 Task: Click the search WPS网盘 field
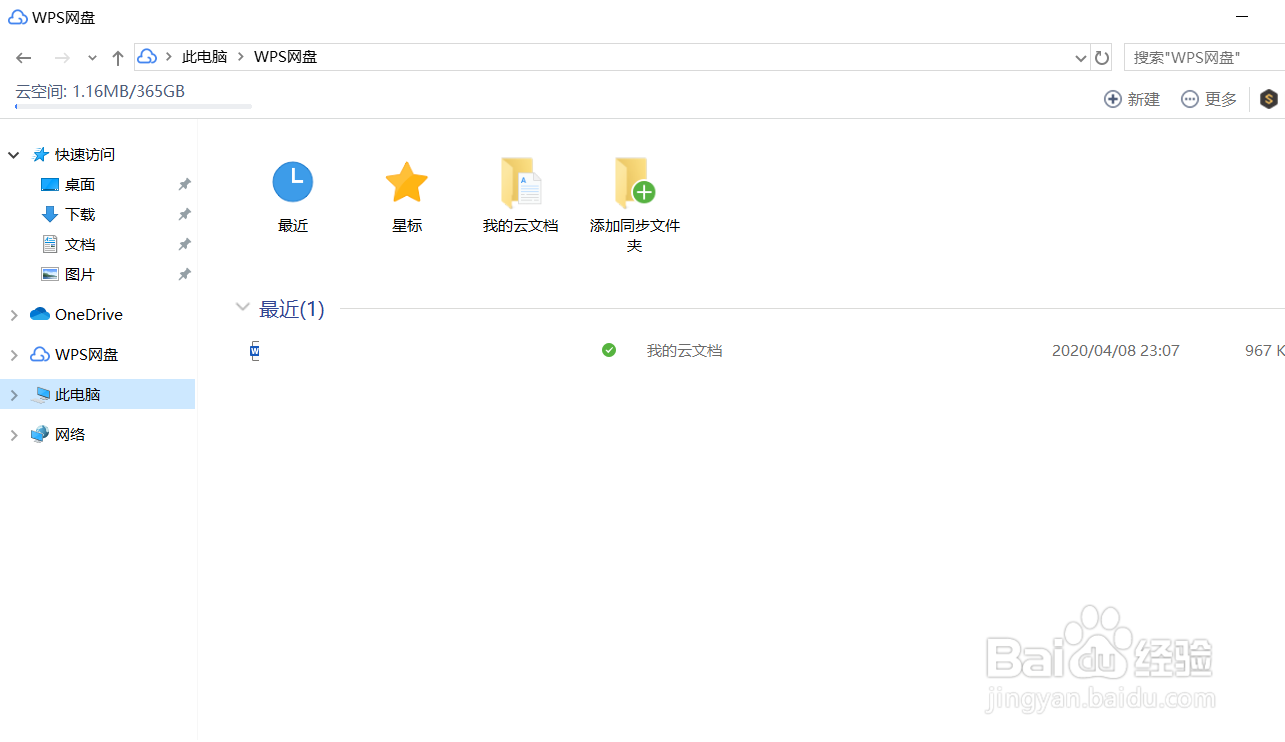tap(1204, 57)
